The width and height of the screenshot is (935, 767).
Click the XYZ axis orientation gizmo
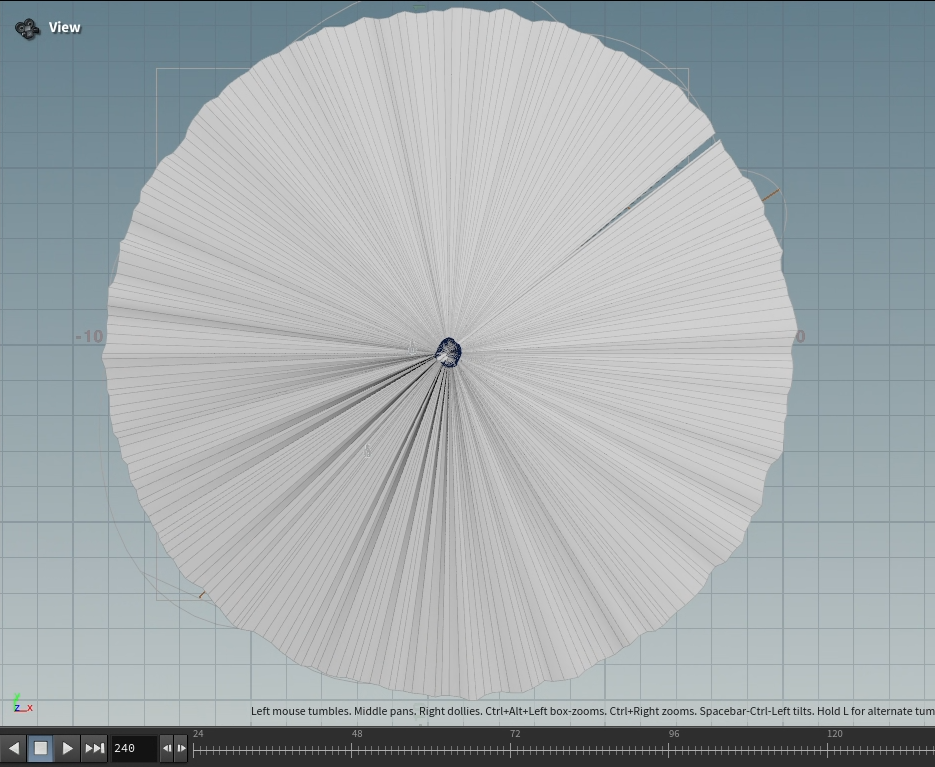tap(23, 705)
